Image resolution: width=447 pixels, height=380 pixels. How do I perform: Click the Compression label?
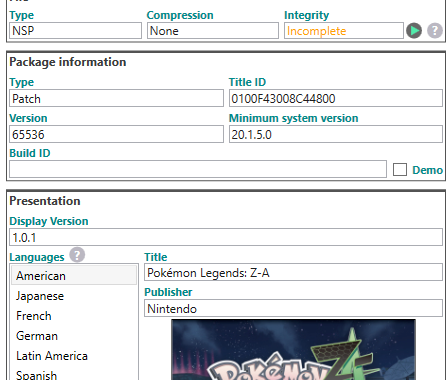[180, 15]
